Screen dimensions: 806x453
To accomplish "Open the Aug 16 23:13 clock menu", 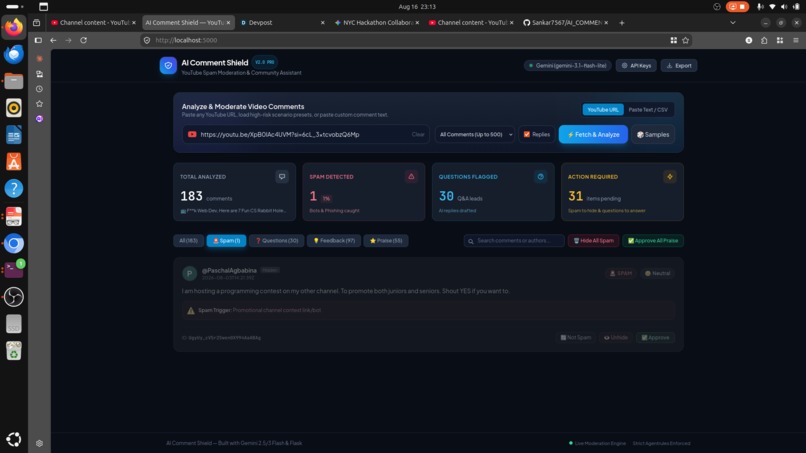I will (x=417, y=7).
